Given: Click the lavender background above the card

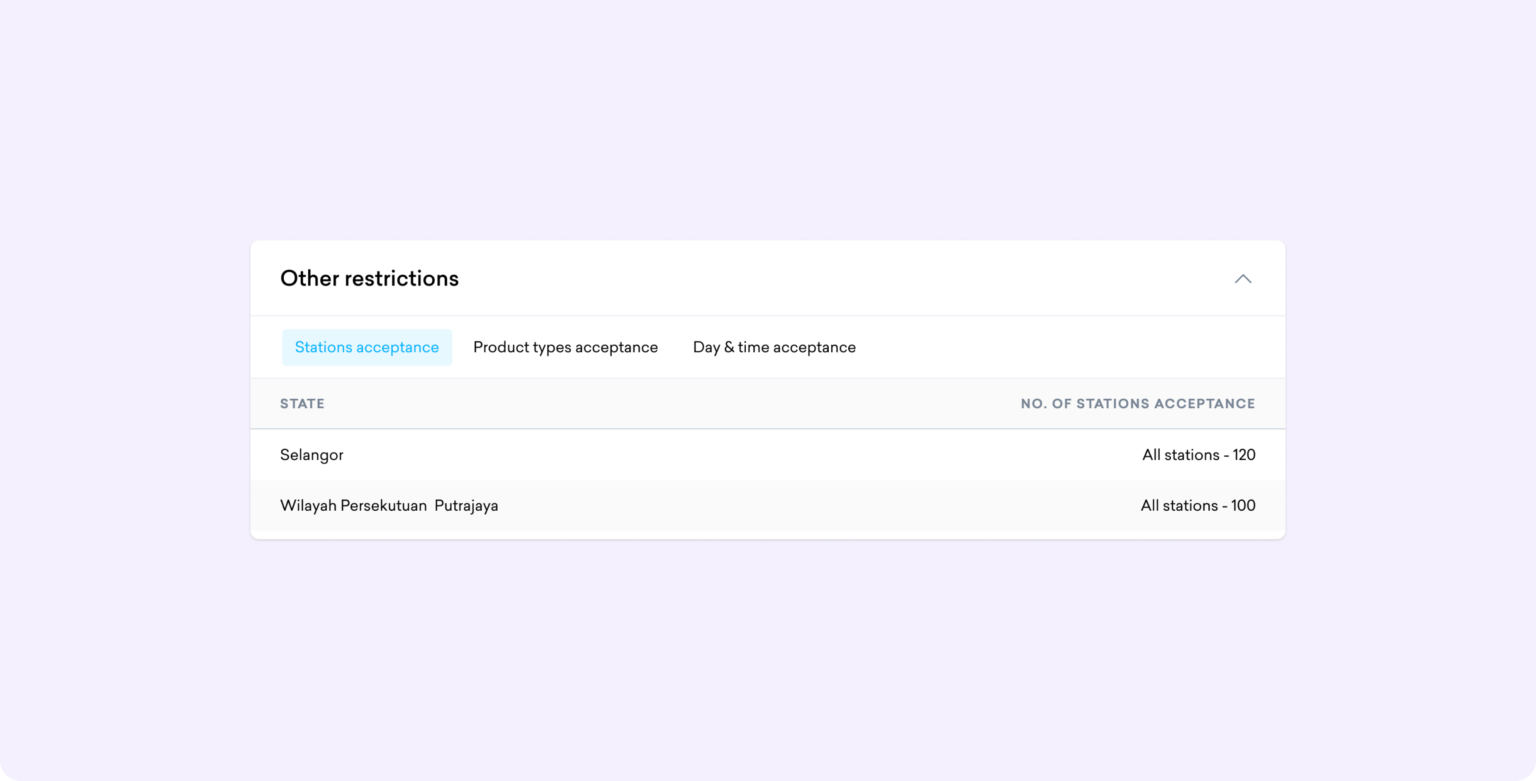Looking at the screenshot, I should click(768, 120).
